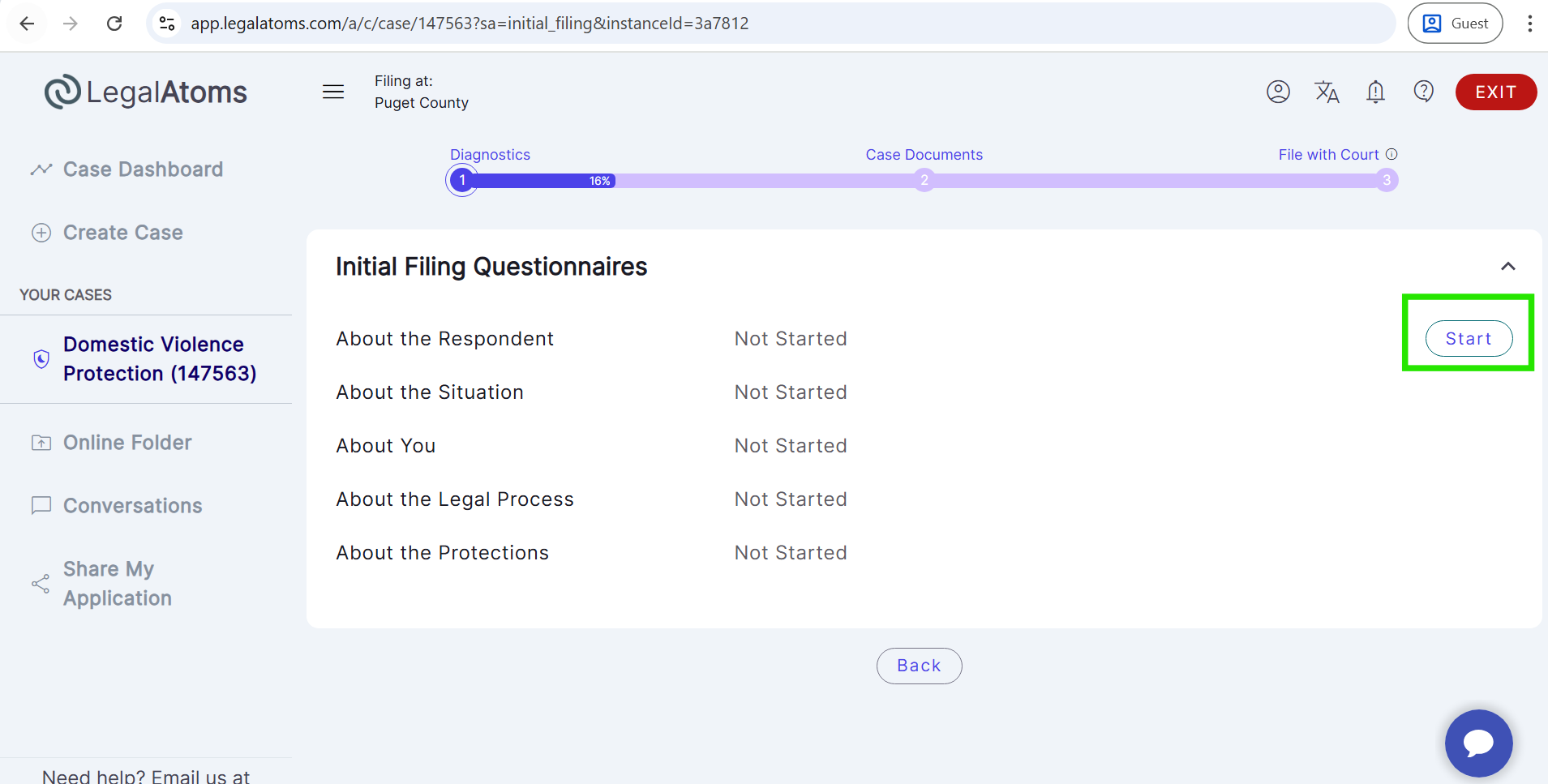Click the File with Court info icon
1548x784 pixels.
point(1391,154)
